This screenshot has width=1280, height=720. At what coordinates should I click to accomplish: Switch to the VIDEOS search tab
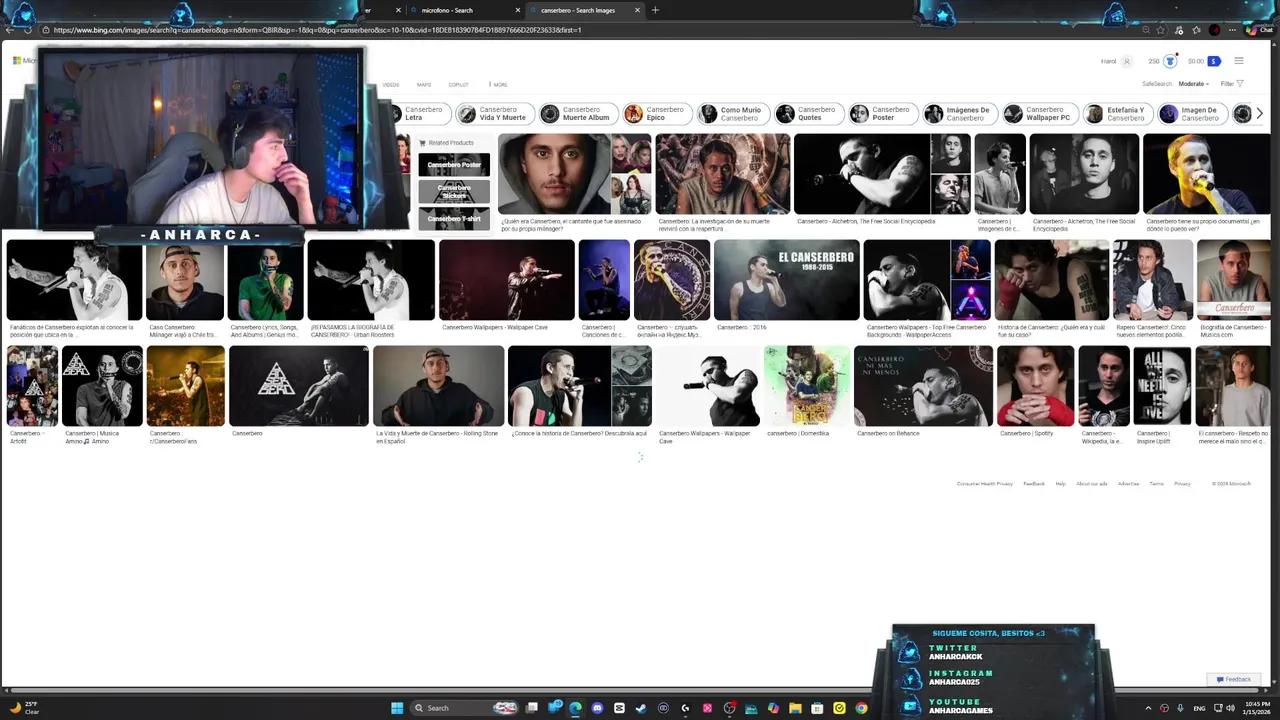391,85
